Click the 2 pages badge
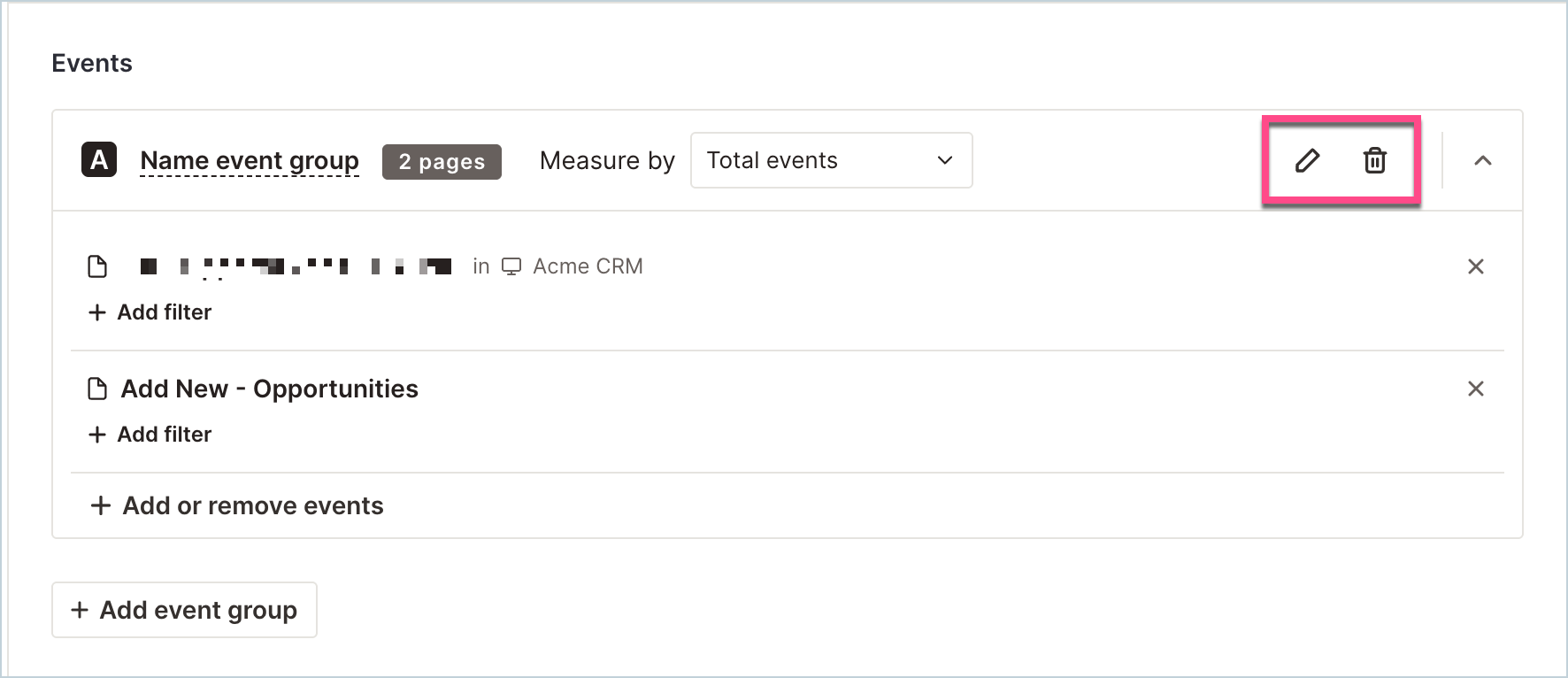Viewport: 1568px width, 678px height. [442, 161]
